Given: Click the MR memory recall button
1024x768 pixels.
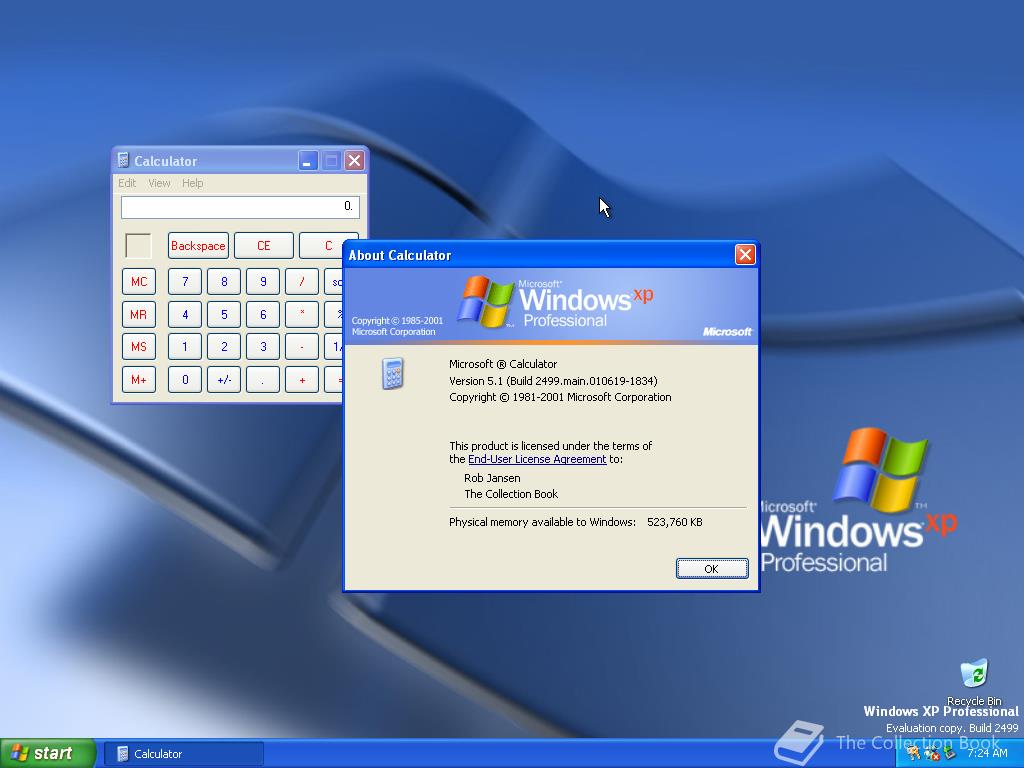Looking at the screenshot, I should [138, 314].
